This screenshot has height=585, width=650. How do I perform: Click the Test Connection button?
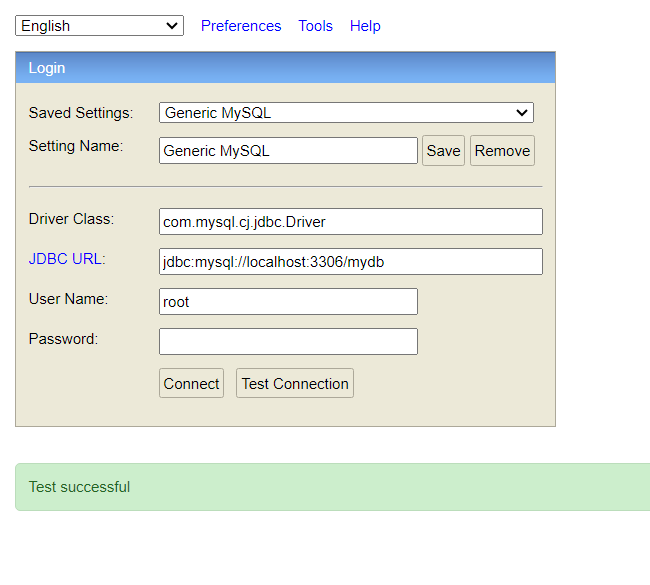tap(295, 383)
